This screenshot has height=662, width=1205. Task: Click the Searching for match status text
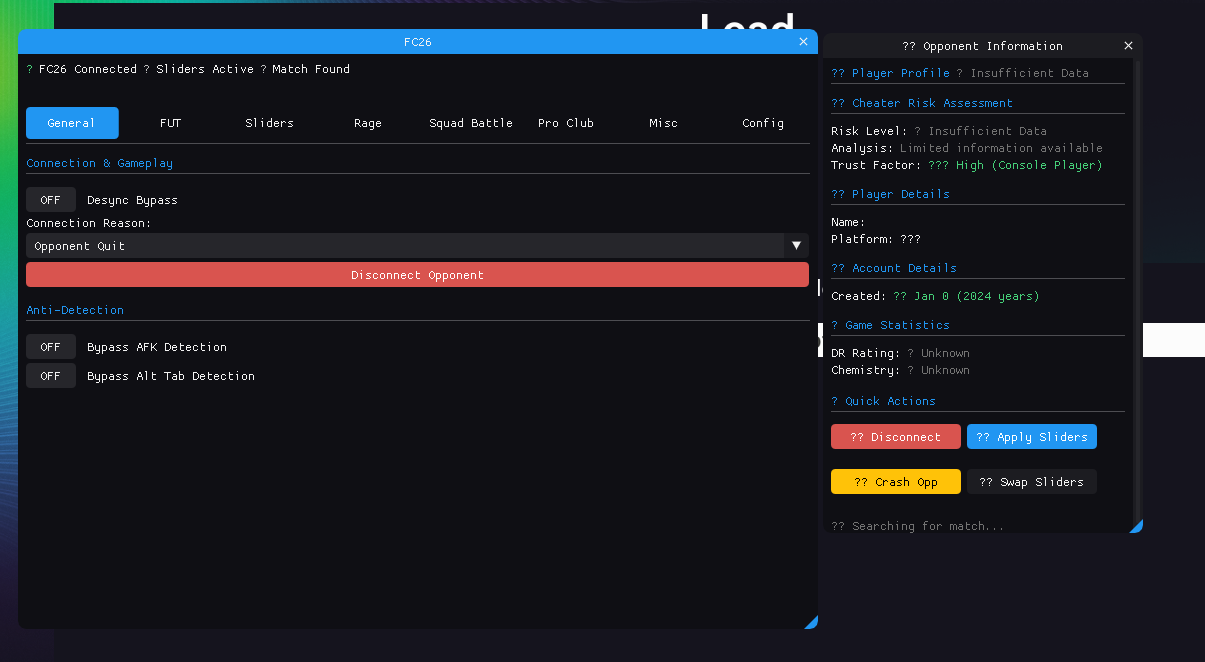[918, 526]
